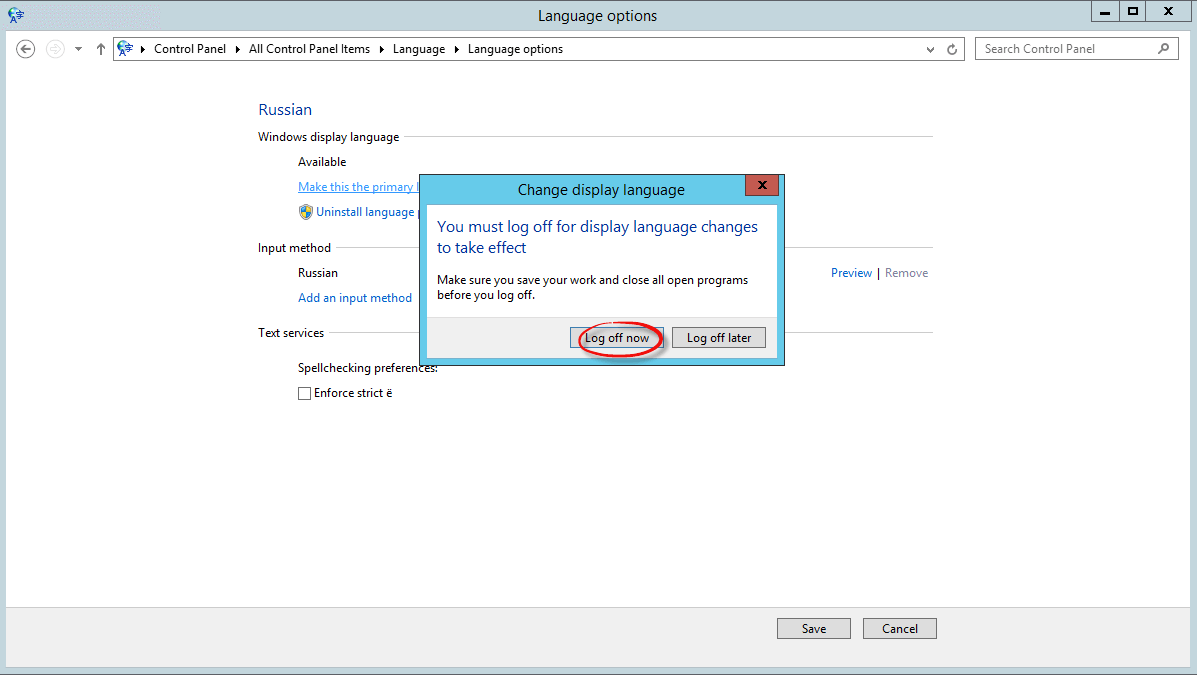Navigate to the Language breadcrumb

418,49
